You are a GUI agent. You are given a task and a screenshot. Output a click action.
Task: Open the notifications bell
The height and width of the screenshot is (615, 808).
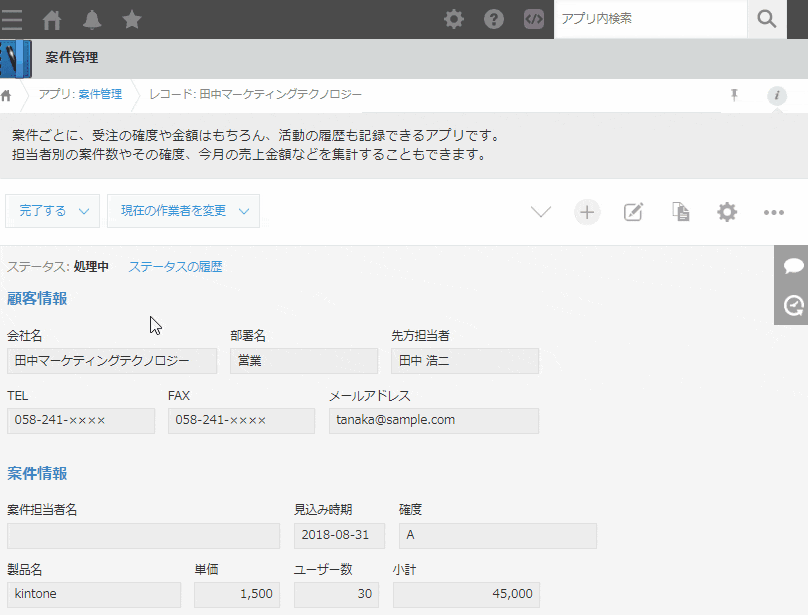coord(92,20)
